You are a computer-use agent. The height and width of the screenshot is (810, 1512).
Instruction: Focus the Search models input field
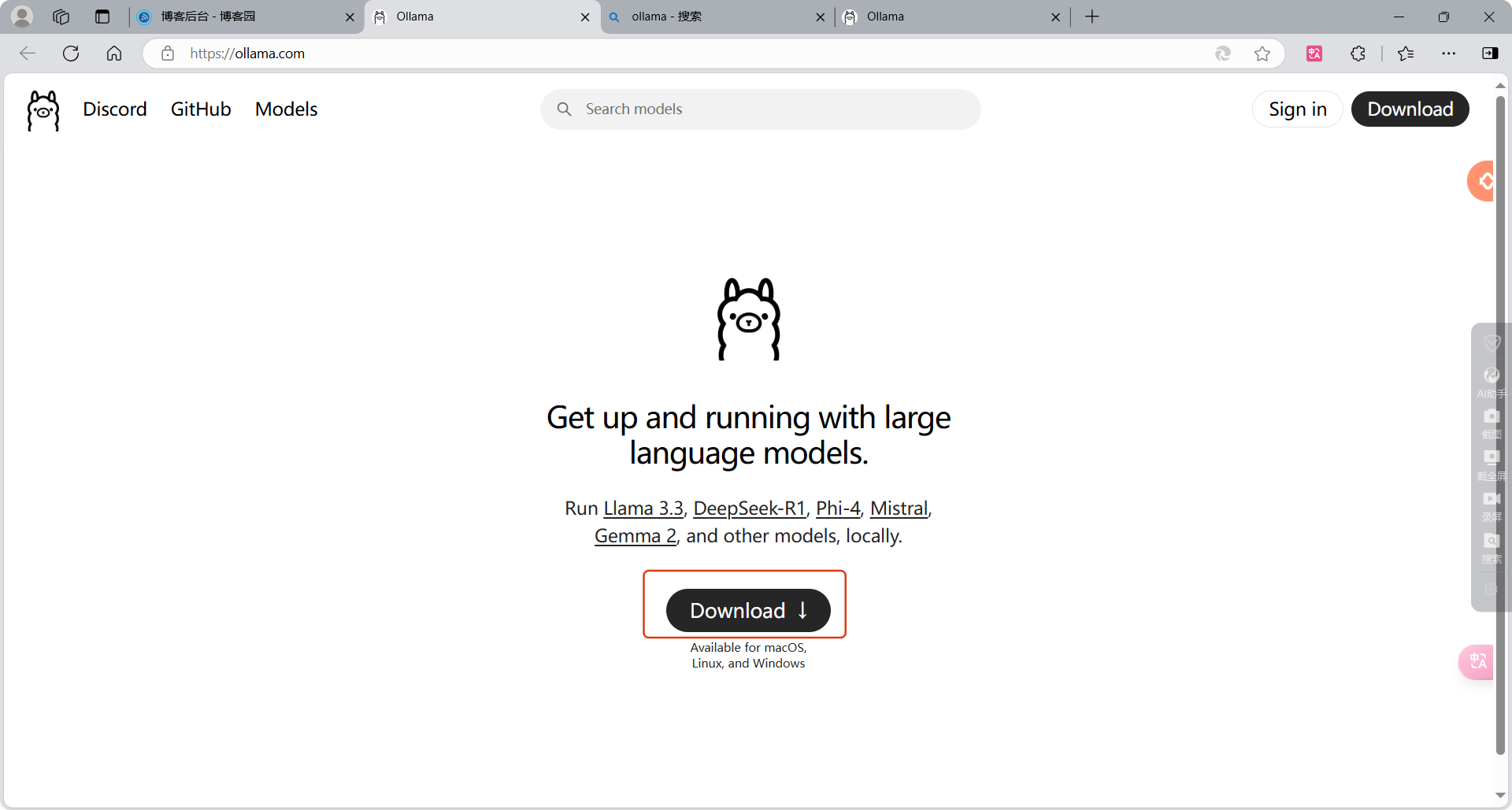click(x=761, y=109)
